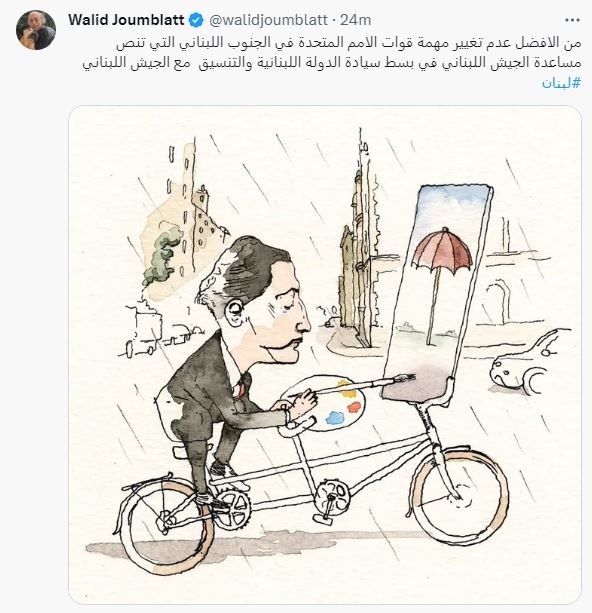Click the blue verified badge icon
The height and width of the screenshot is (613, 592).
coord(196,20)
